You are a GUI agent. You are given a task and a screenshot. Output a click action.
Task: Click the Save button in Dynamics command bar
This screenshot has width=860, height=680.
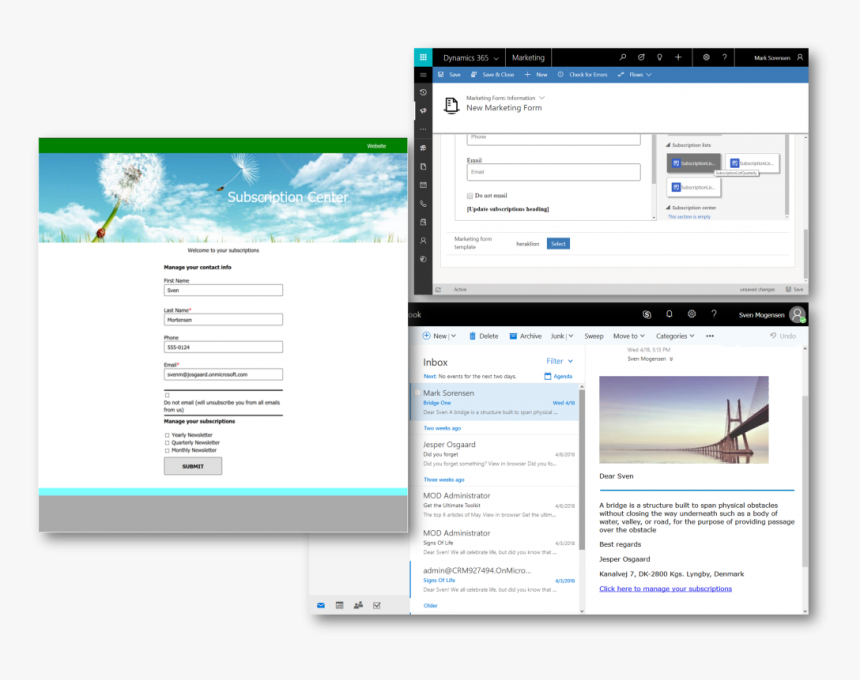[449, 75]
